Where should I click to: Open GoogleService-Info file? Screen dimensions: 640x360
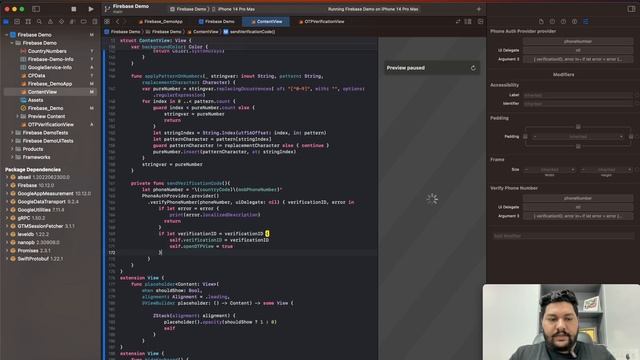[51, 68]
